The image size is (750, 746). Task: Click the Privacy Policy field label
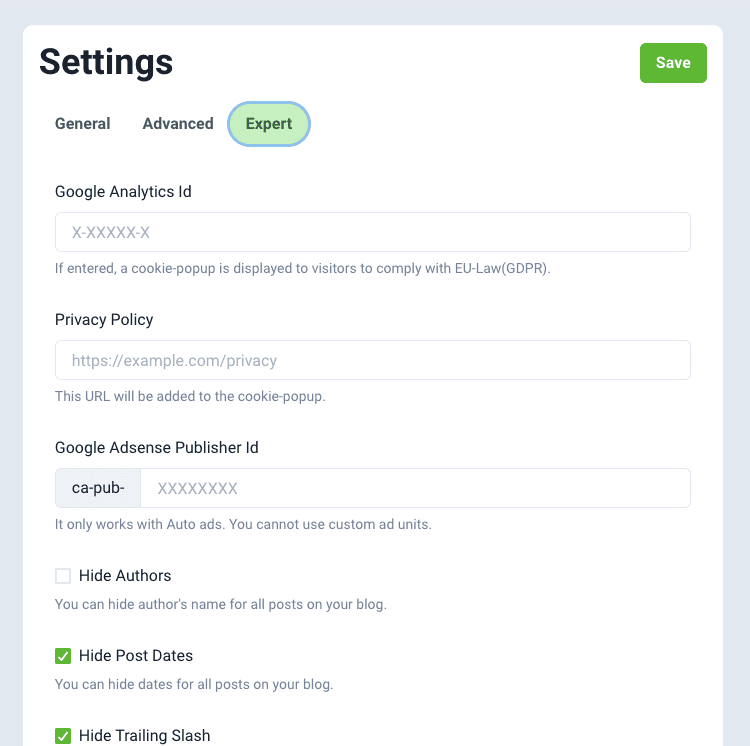click(104, 319)
